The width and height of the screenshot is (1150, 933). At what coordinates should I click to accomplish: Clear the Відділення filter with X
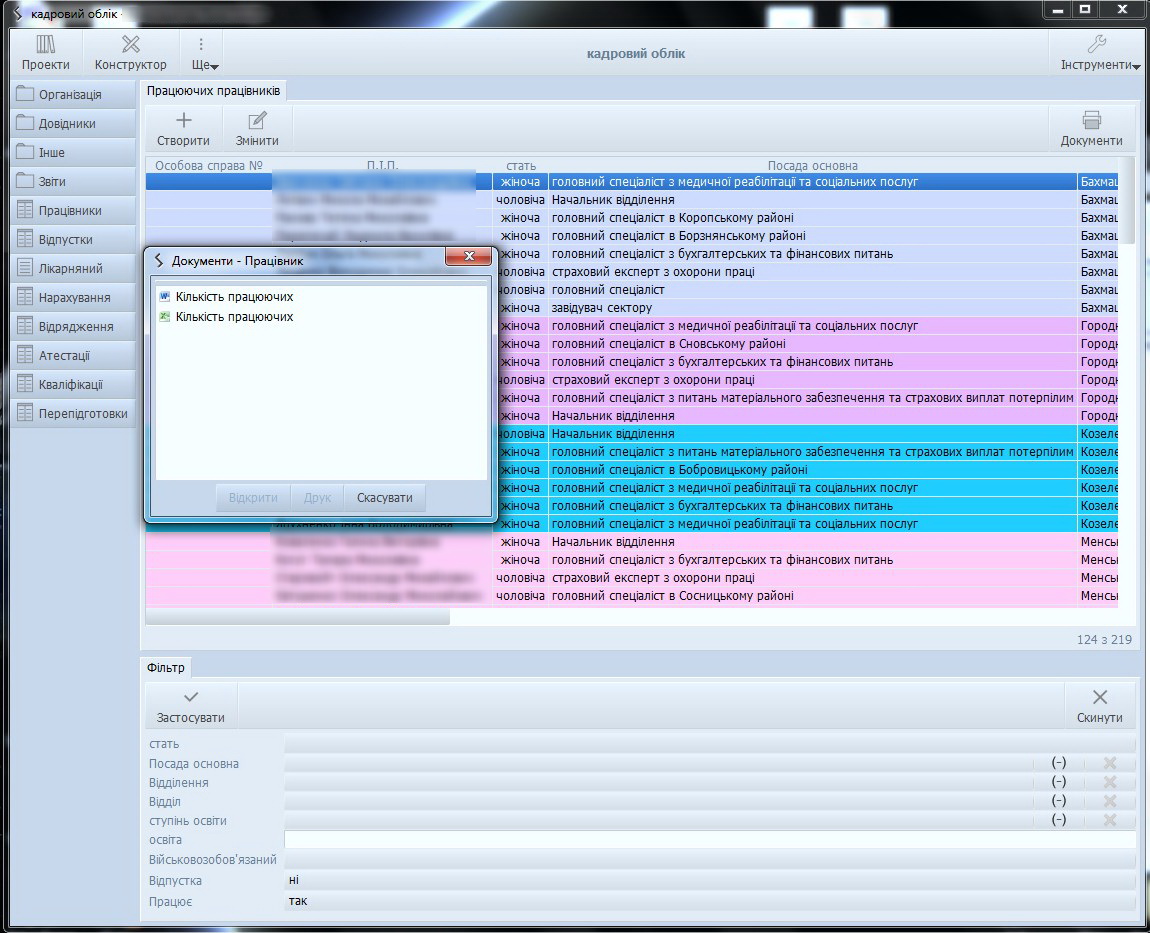tap(1109, 782)
